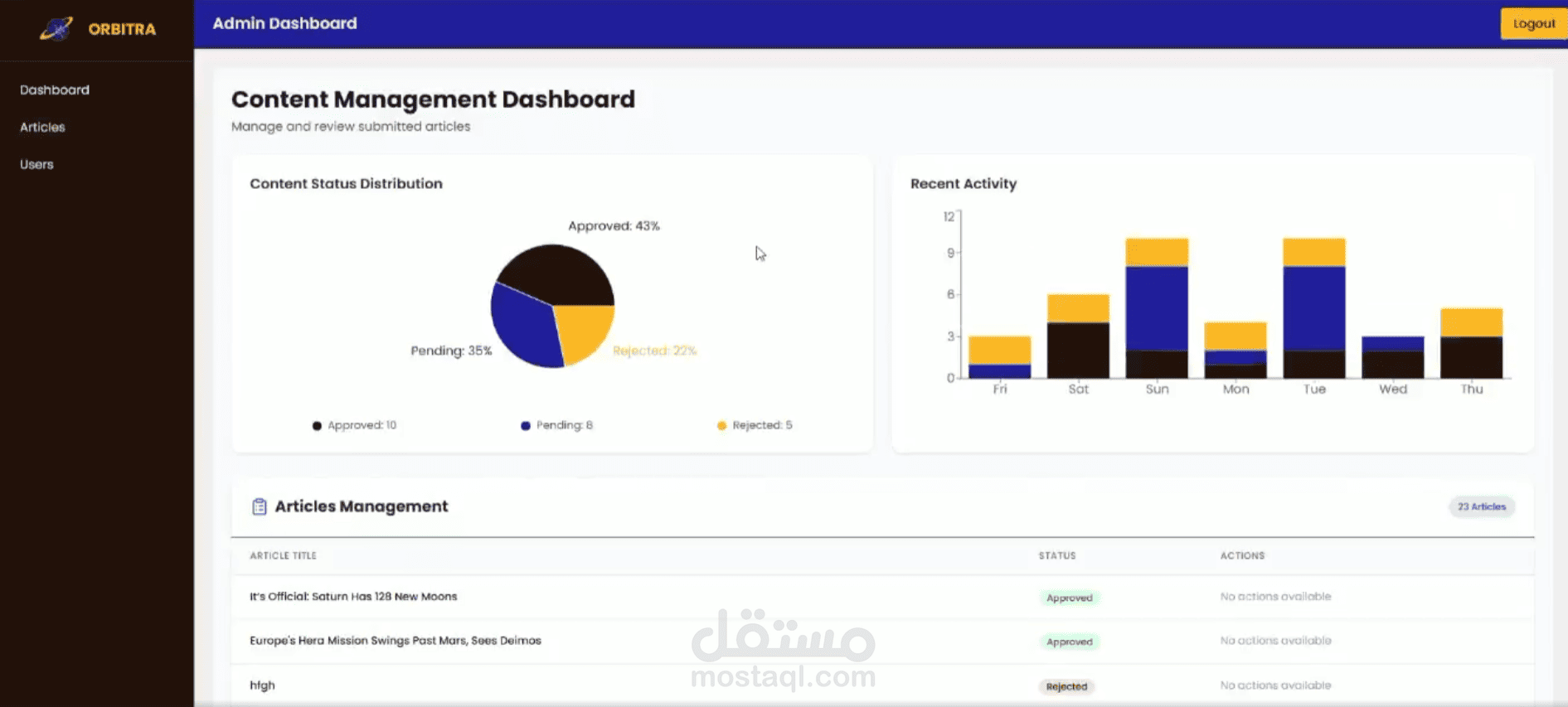Click the black Approved legend dot

(317, 426)
